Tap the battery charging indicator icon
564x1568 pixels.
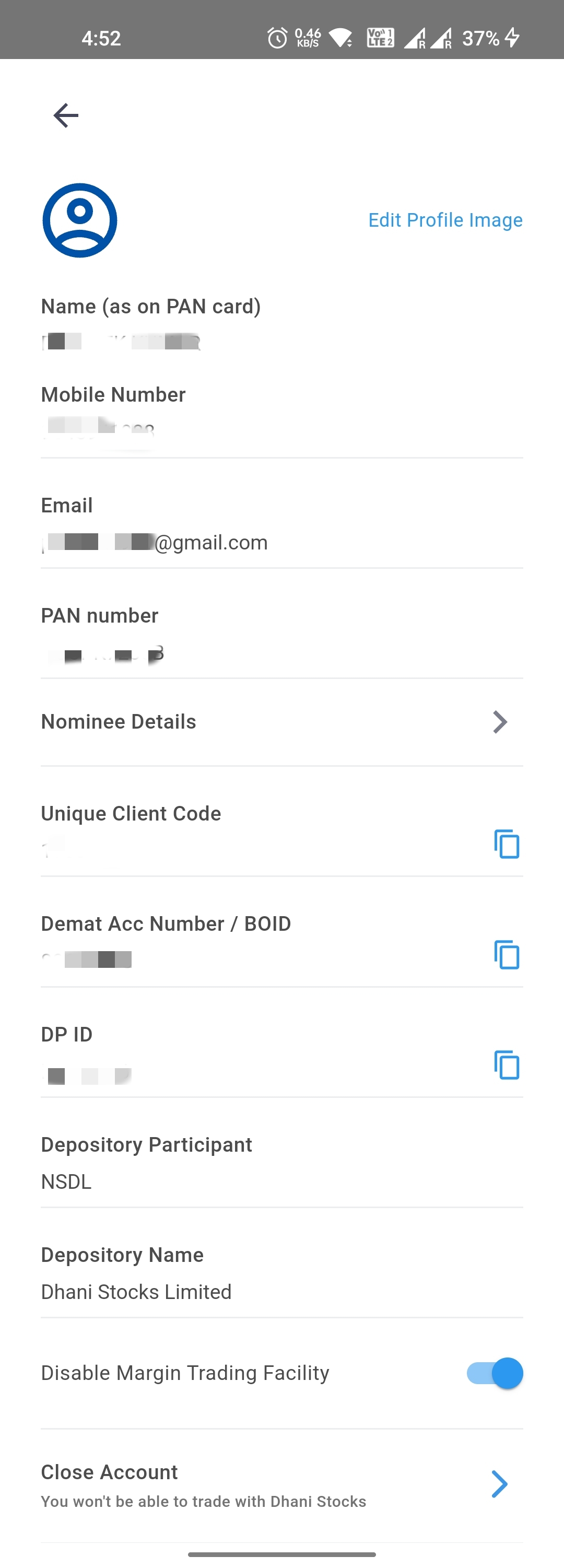512,38
